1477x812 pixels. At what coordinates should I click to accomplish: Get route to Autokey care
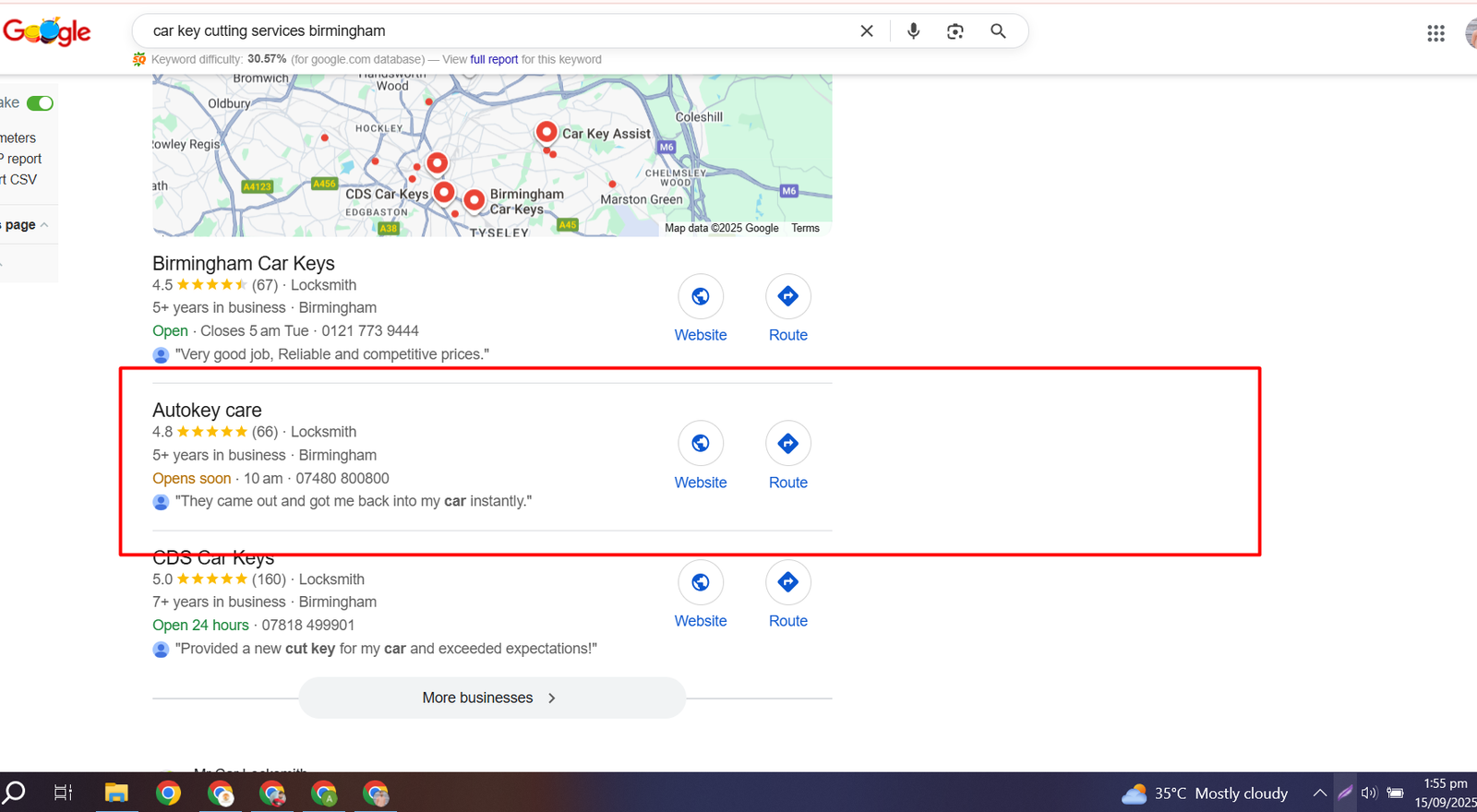pos(787,444)
